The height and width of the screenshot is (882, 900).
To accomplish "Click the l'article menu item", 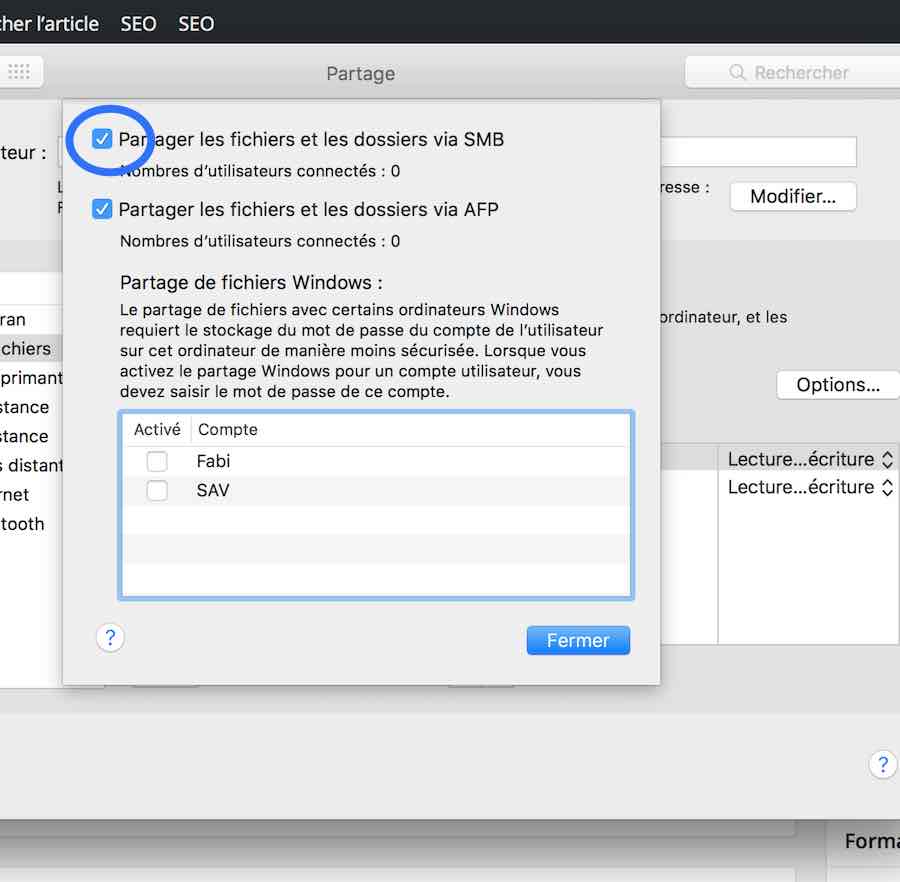I will tap(49, 24).
